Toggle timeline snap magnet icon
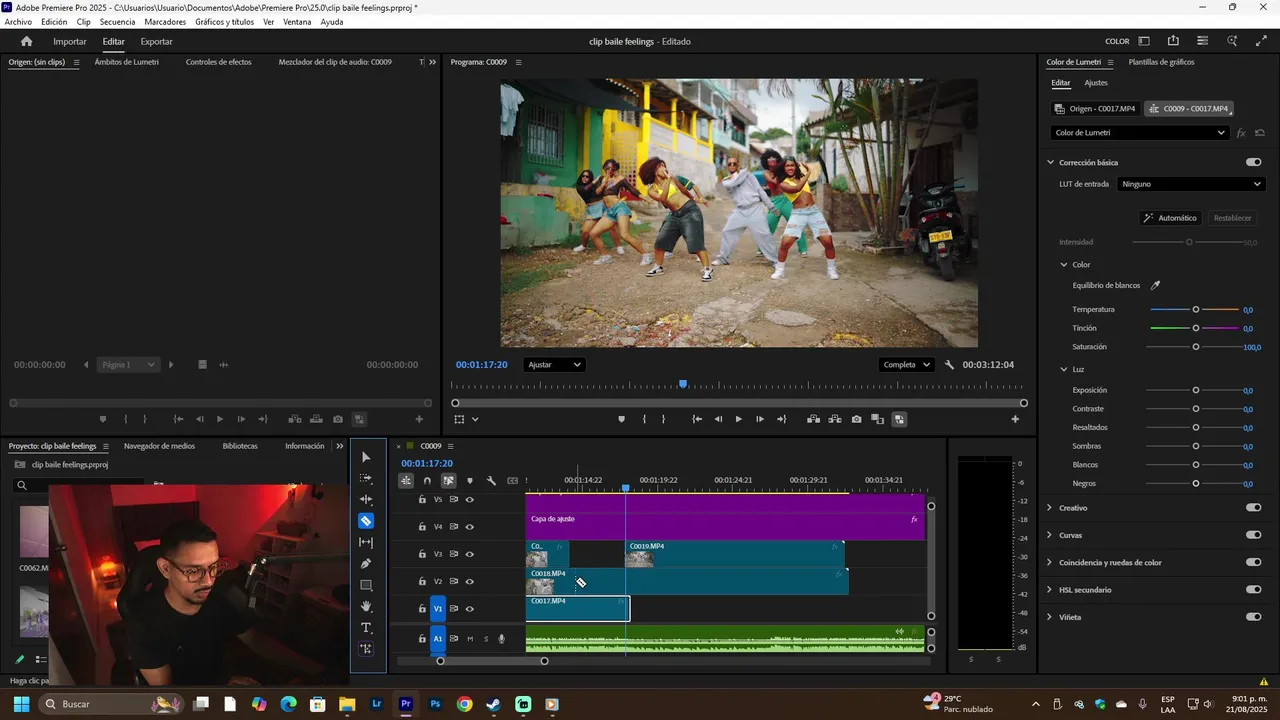Image resolution: width=1280 pixels, height=720 pixels. (427, 480)
